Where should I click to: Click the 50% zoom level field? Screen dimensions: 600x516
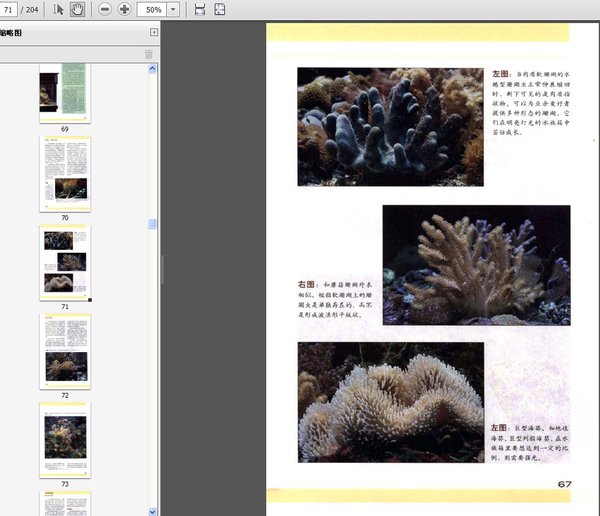point(152,9)
